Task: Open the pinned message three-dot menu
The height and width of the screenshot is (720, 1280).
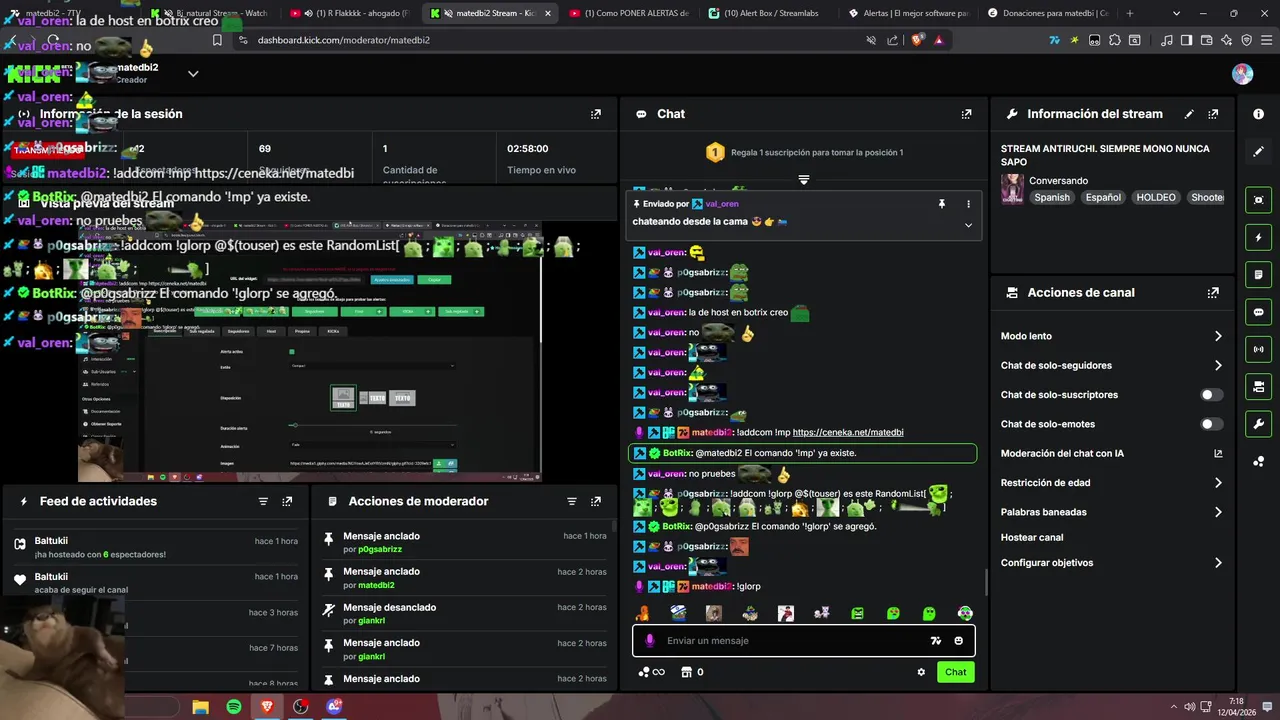Action: 968,204
